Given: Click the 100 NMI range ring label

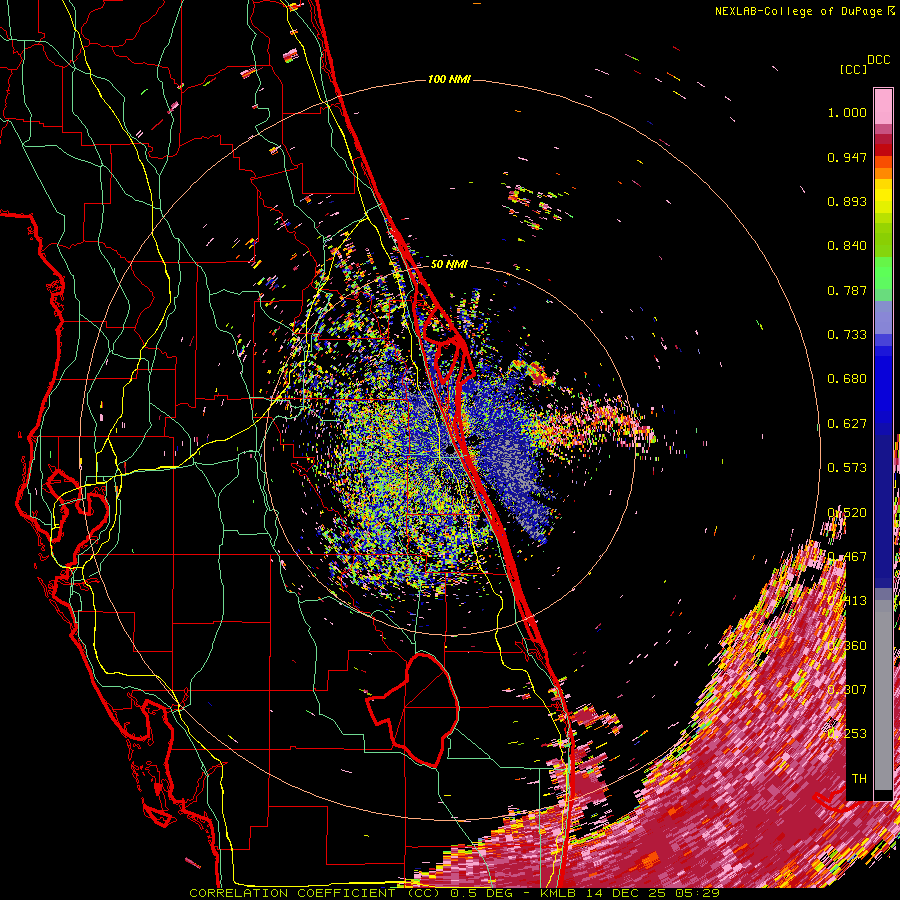Looking at the screenshot, I should 449,79.
